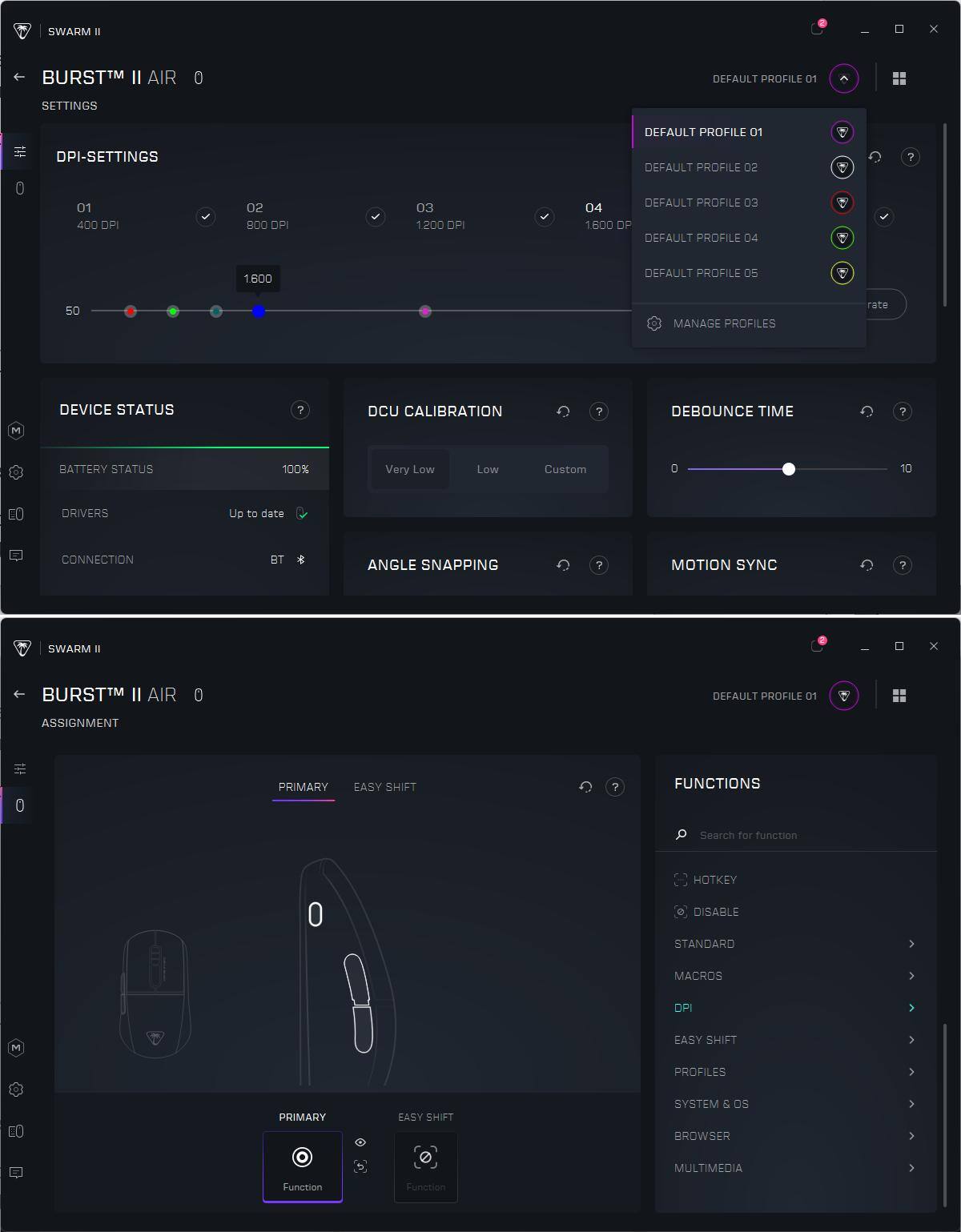Select Default Profile 03 from the list
The image size is (961, 1232).
(701, 203)
